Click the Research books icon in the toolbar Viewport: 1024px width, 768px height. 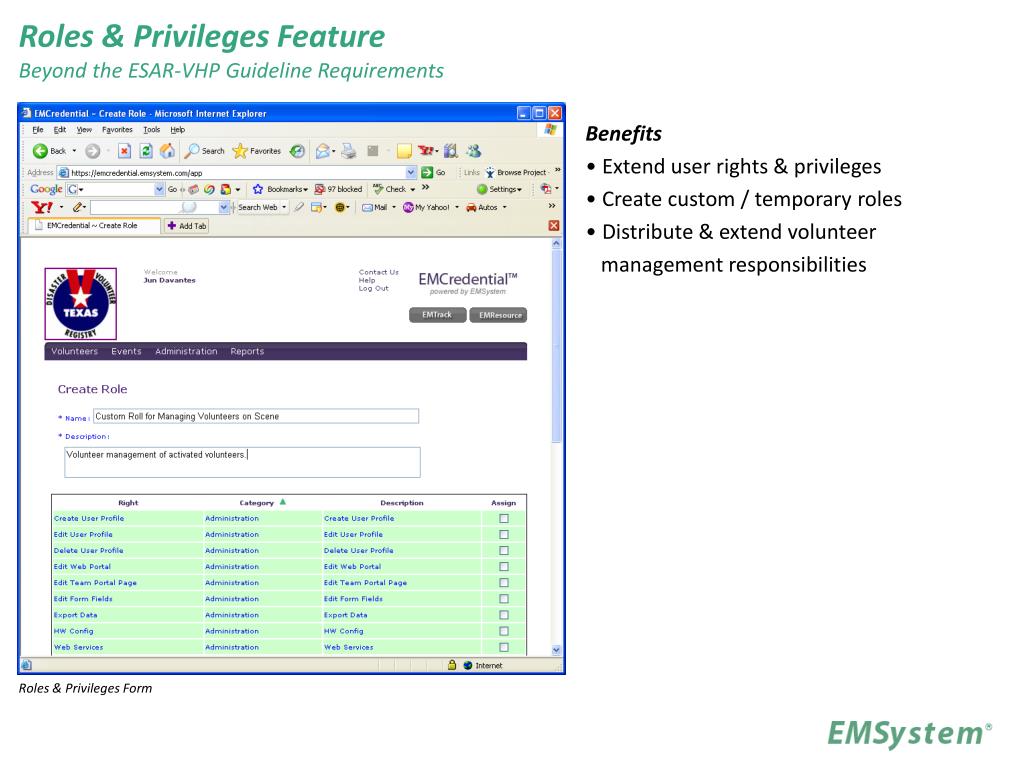click(x=451, y=151)
